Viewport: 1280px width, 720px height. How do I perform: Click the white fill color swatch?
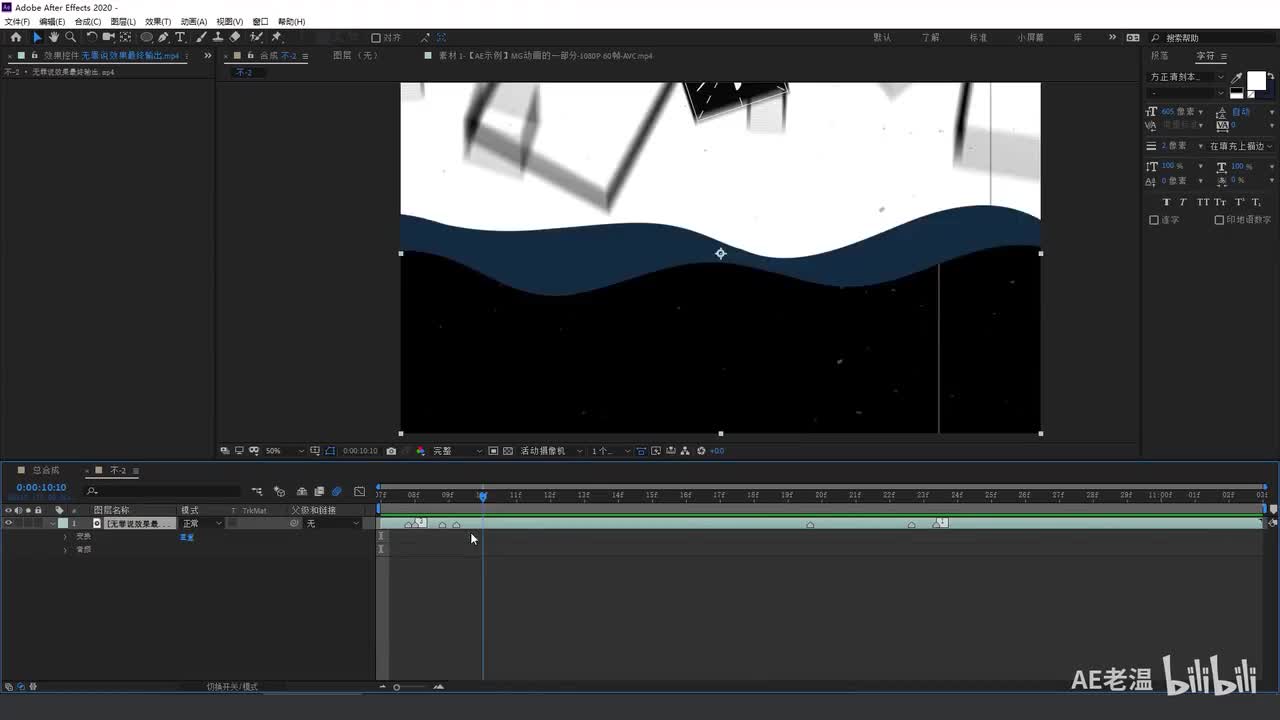pyautogui.click(x=1256, y=81)
